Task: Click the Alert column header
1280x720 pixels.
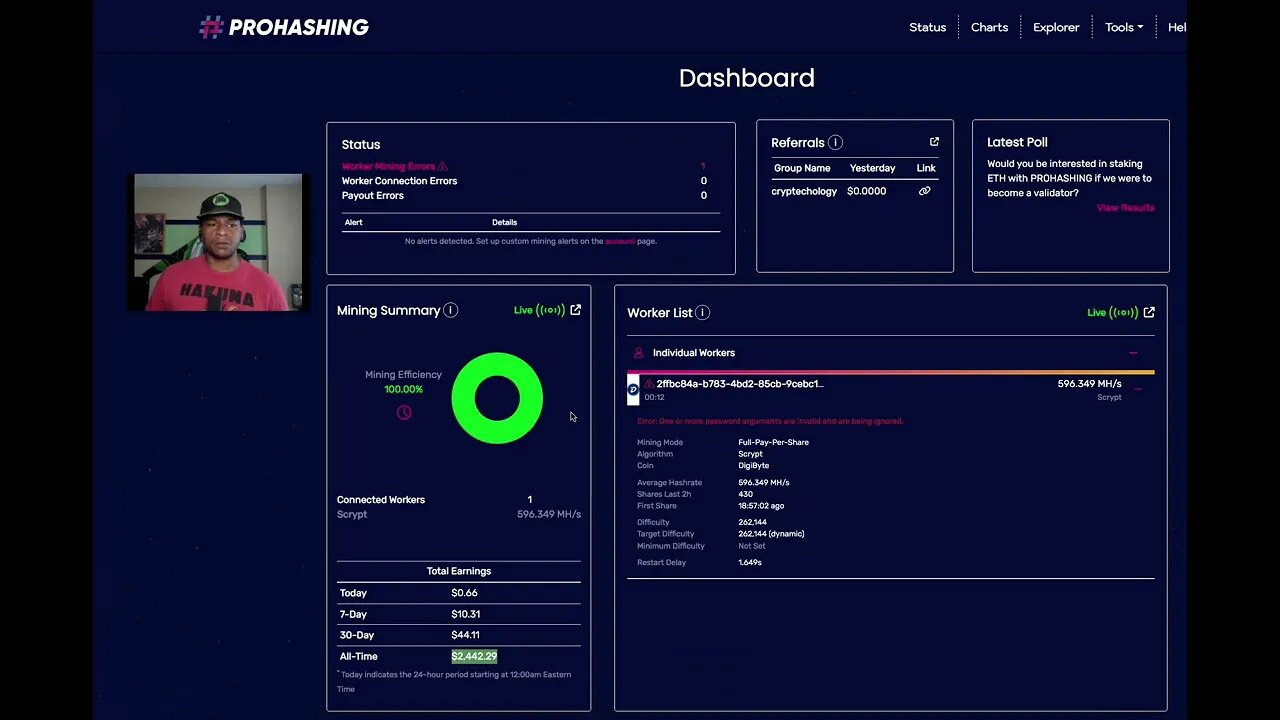Action: pos(353,222)
